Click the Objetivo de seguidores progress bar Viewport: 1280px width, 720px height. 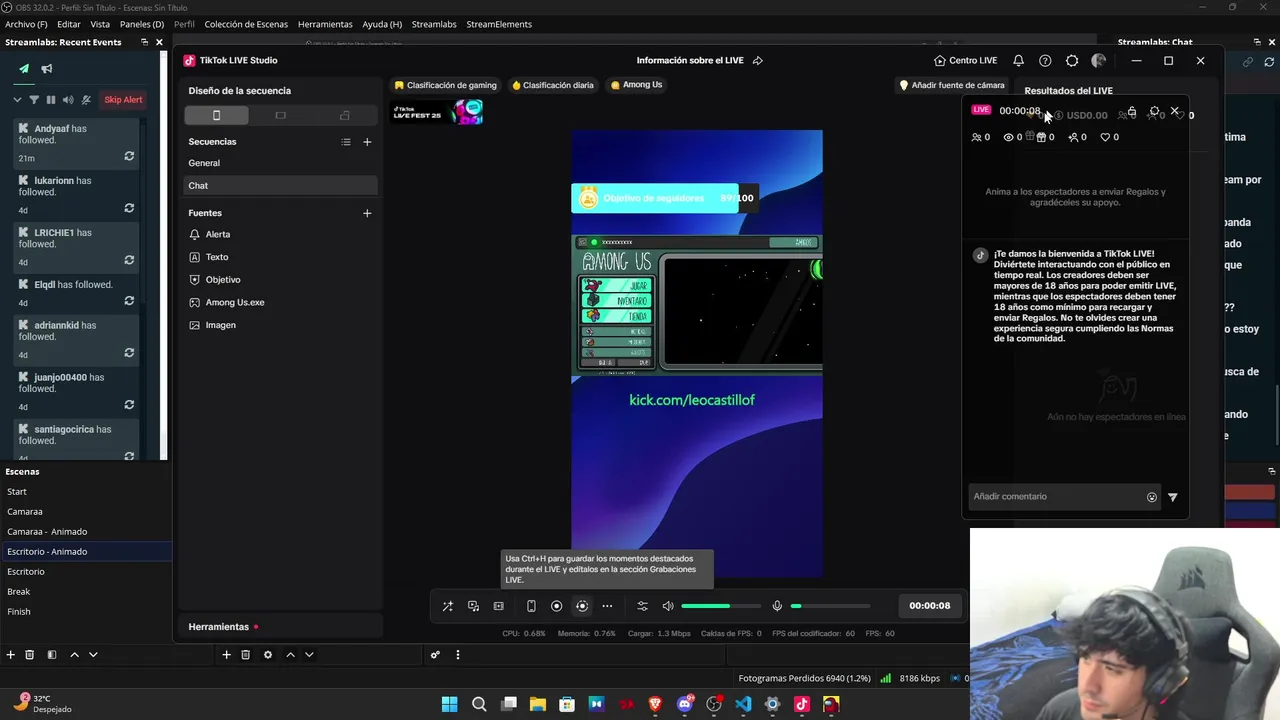coord(663,198)
